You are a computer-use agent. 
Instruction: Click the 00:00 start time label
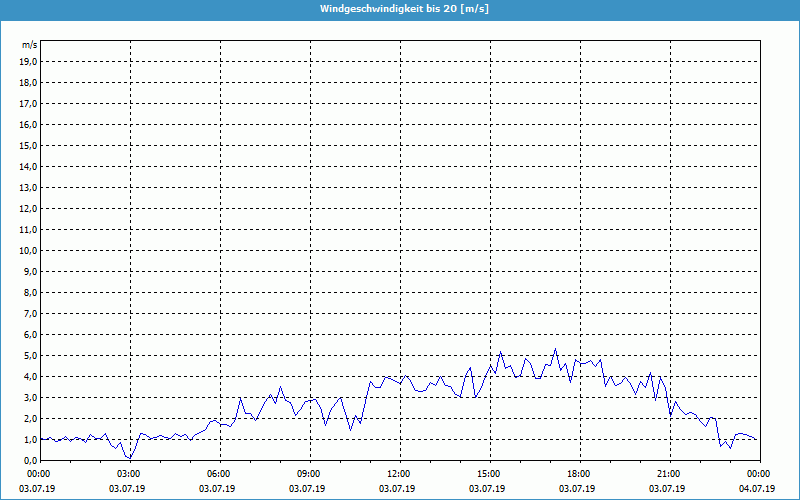pyautogui.click(x=39, y=474)
